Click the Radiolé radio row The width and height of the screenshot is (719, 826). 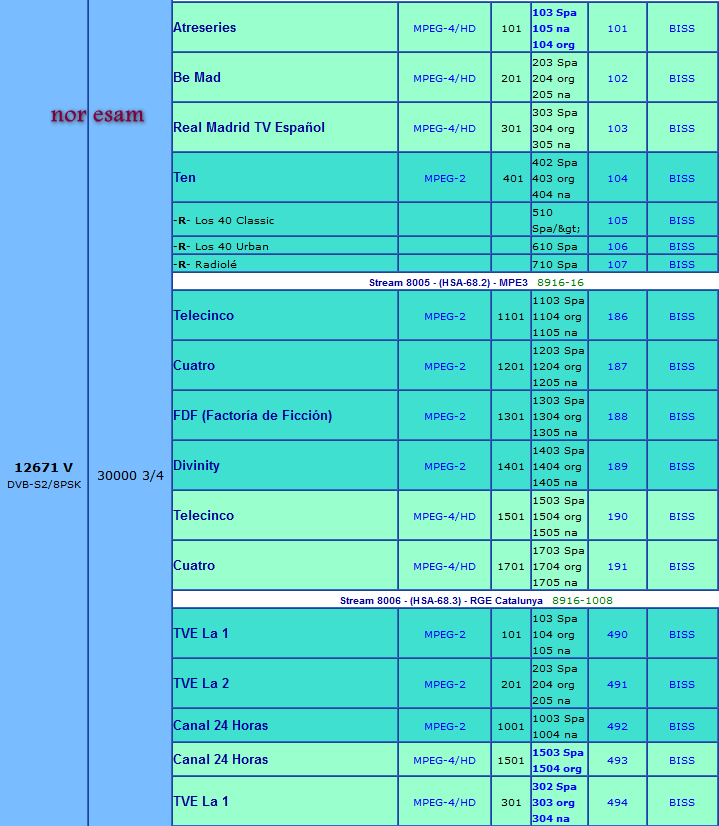205,264
